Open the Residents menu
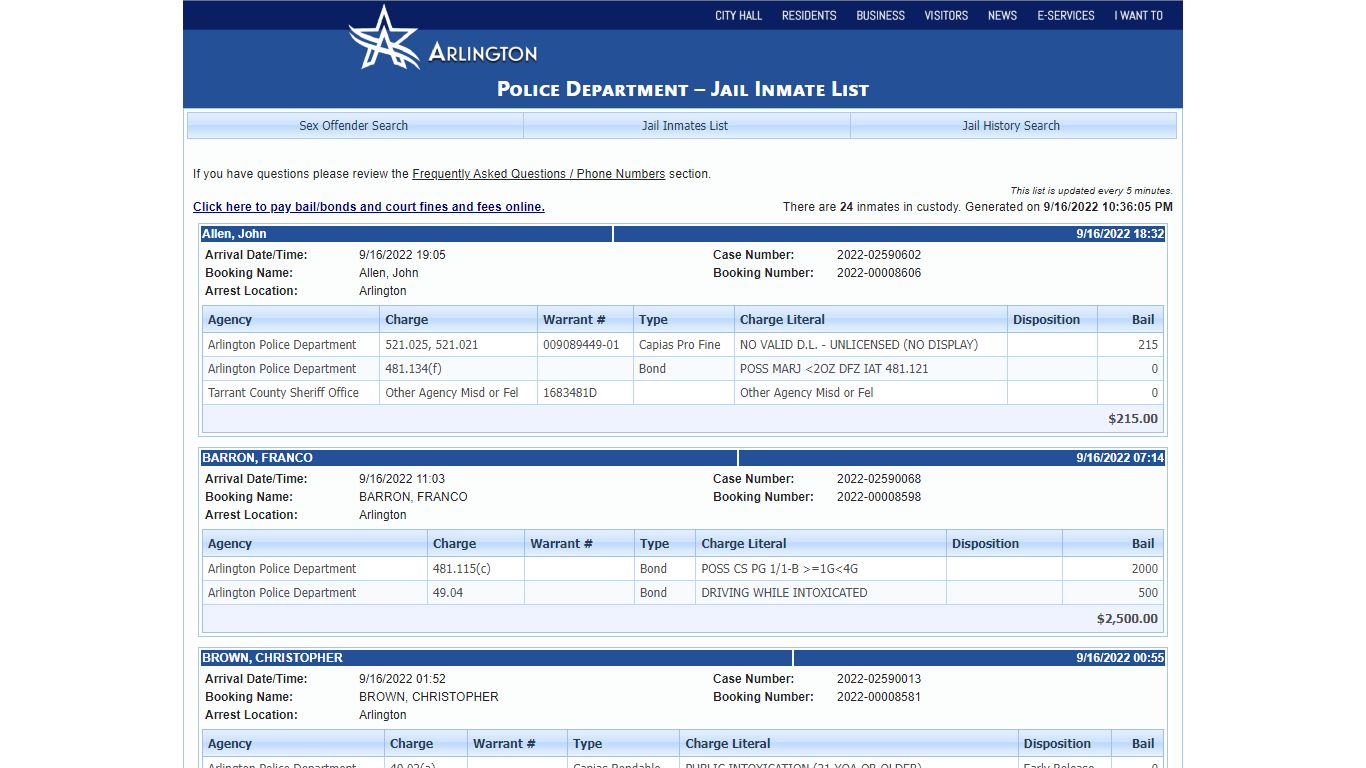Viewport: 1366px width, 768px height. coord(809,15)
